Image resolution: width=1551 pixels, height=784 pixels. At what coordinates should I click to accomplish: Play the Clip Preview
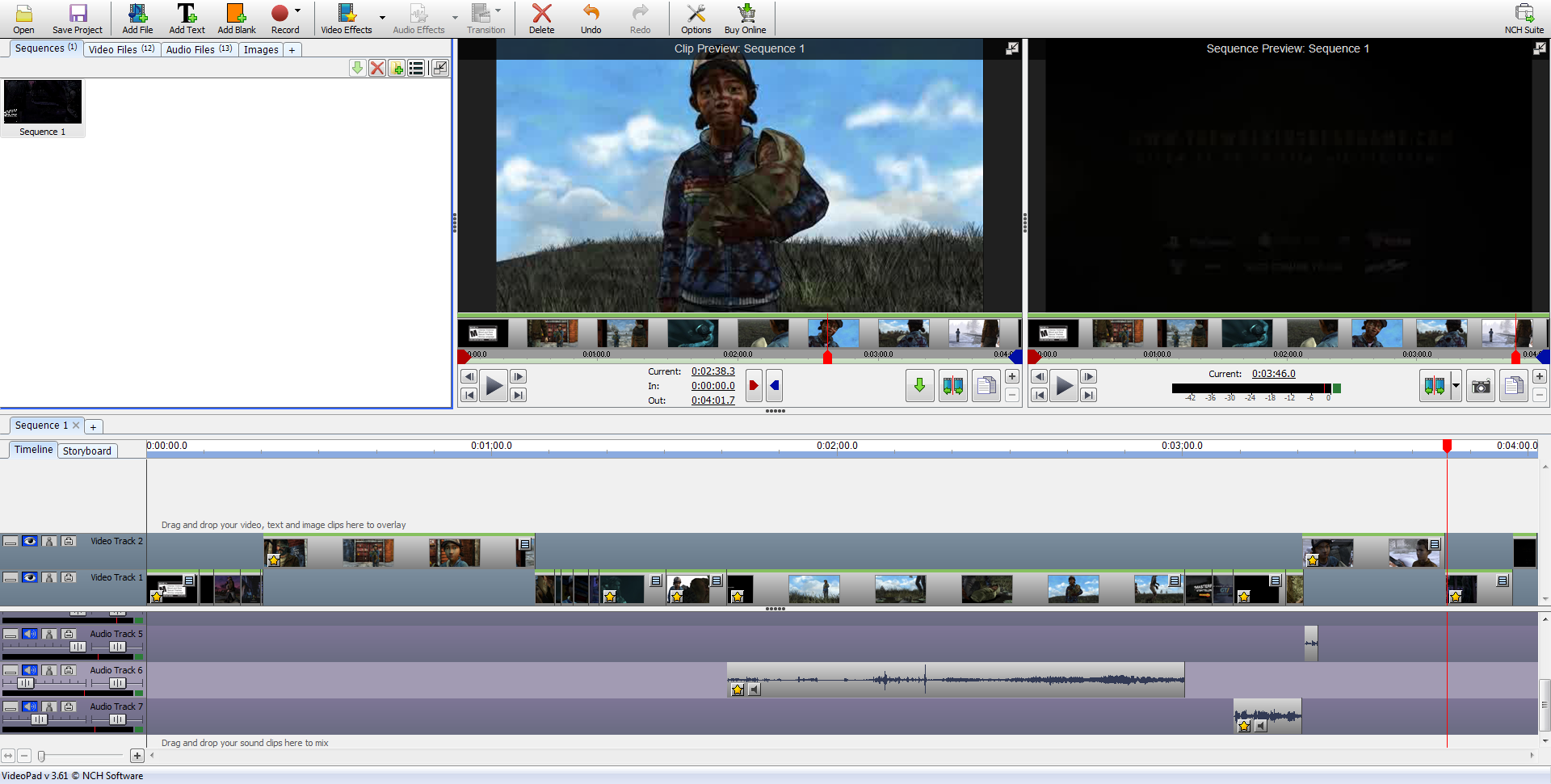(494, 386)
